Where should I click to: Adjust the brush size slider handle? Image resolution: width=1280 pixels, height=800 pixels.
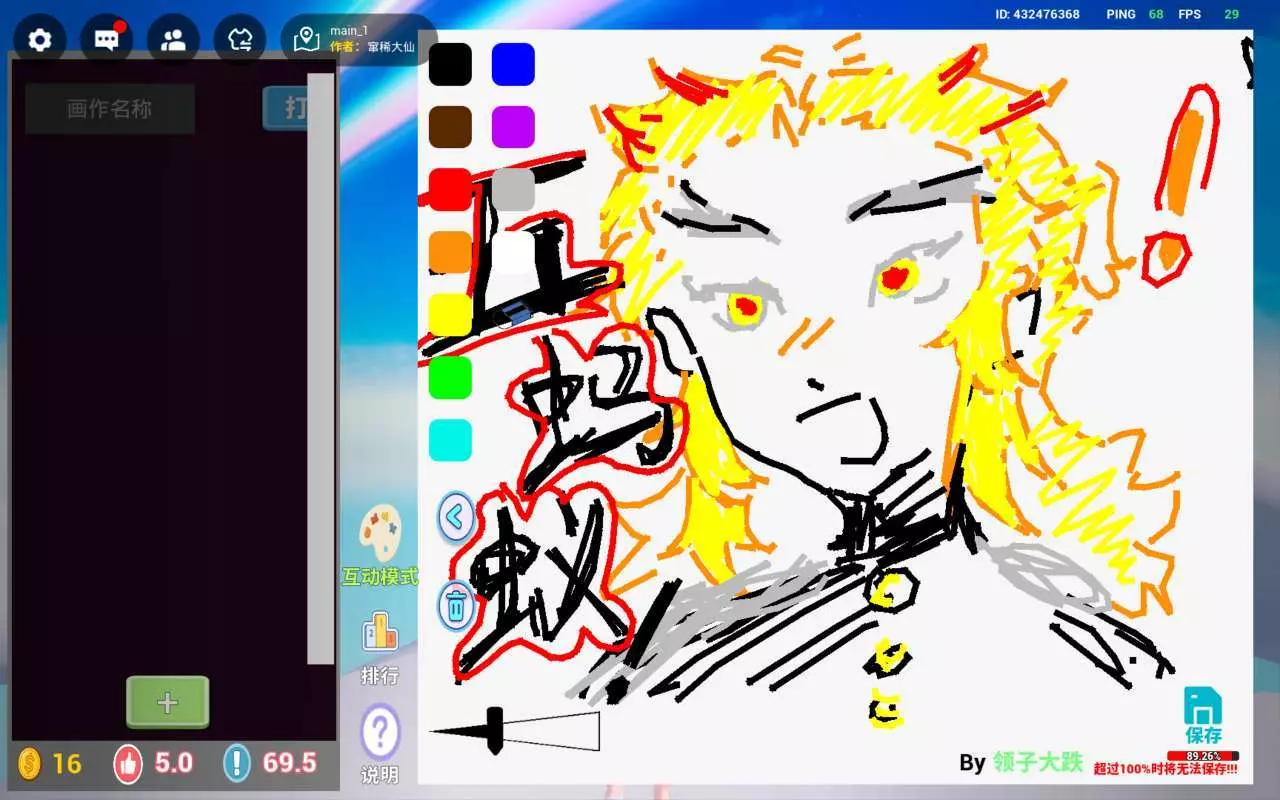[494, 731]
